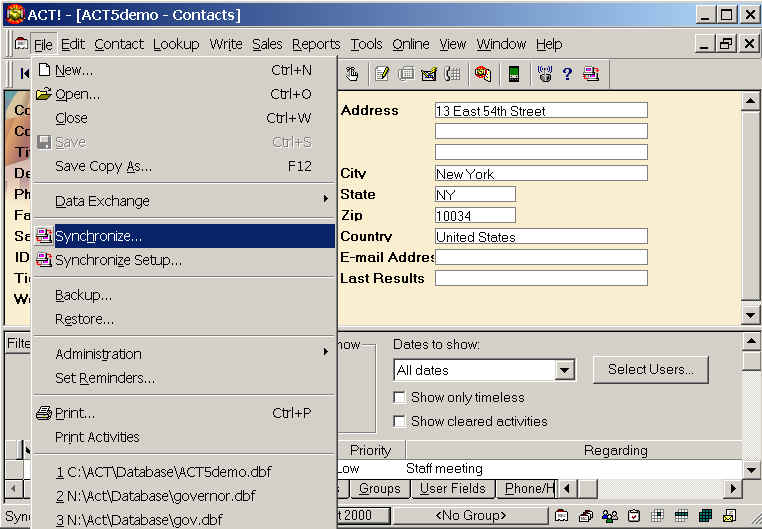Image resolution: width=762 pixels, height=529 pixels.
Task: Click the green handheld device toolbar icon
Action: (x=514, y=74)
